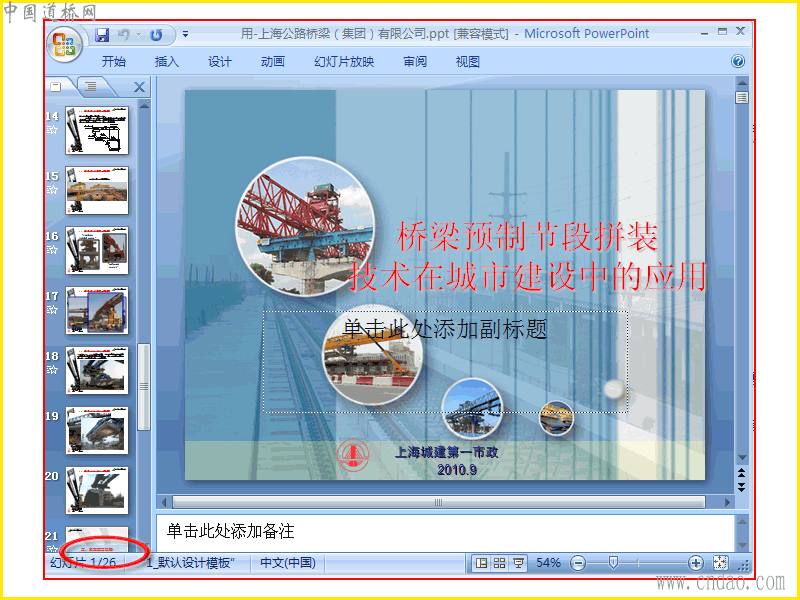Click the scroll box on slide editor scrollbar
The height and width of the screenshot is (600, 800).
tap(742, 97)
